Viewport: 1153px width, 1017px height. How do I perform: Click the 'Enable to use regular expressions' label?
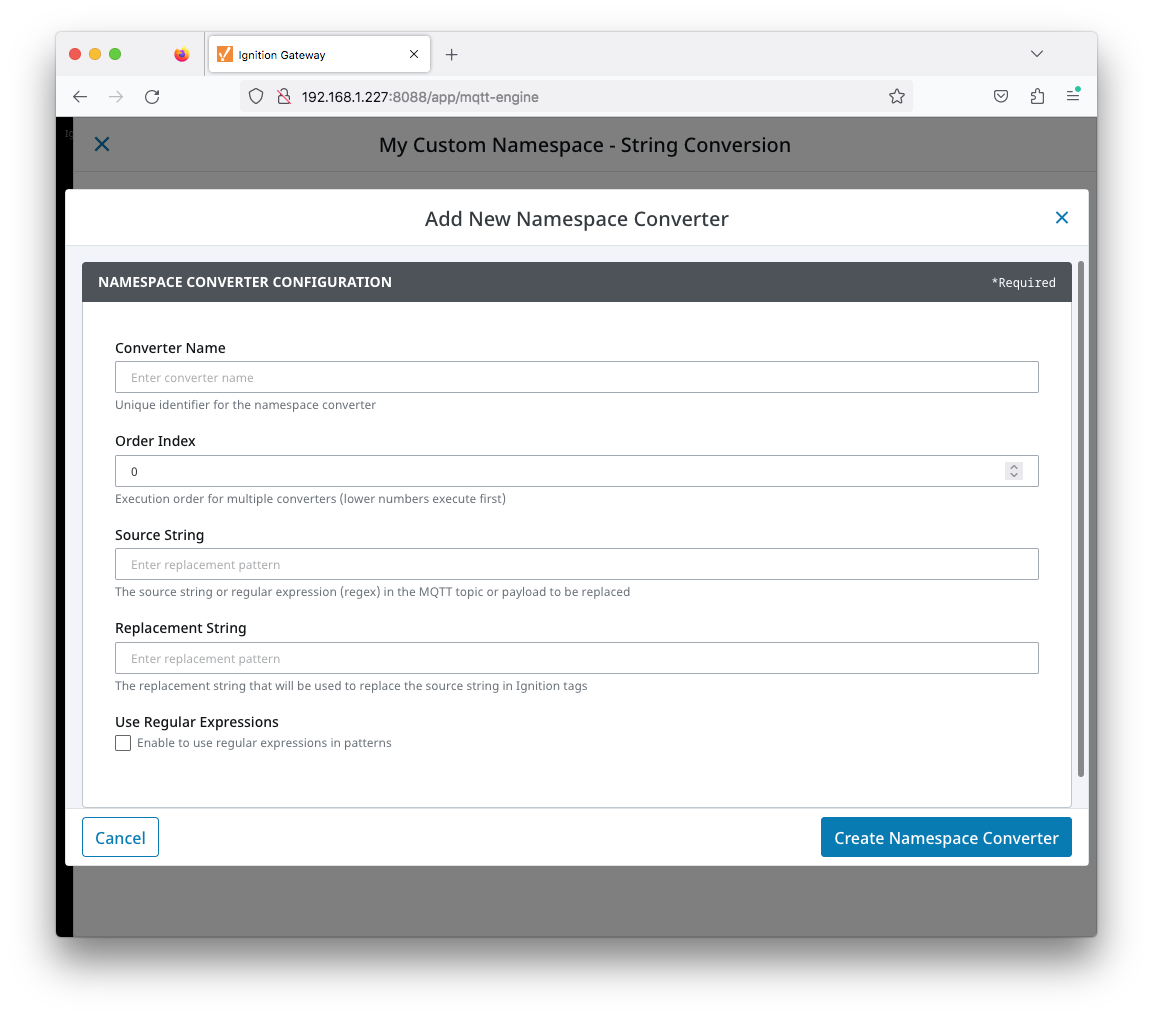(x=264, y=743)
